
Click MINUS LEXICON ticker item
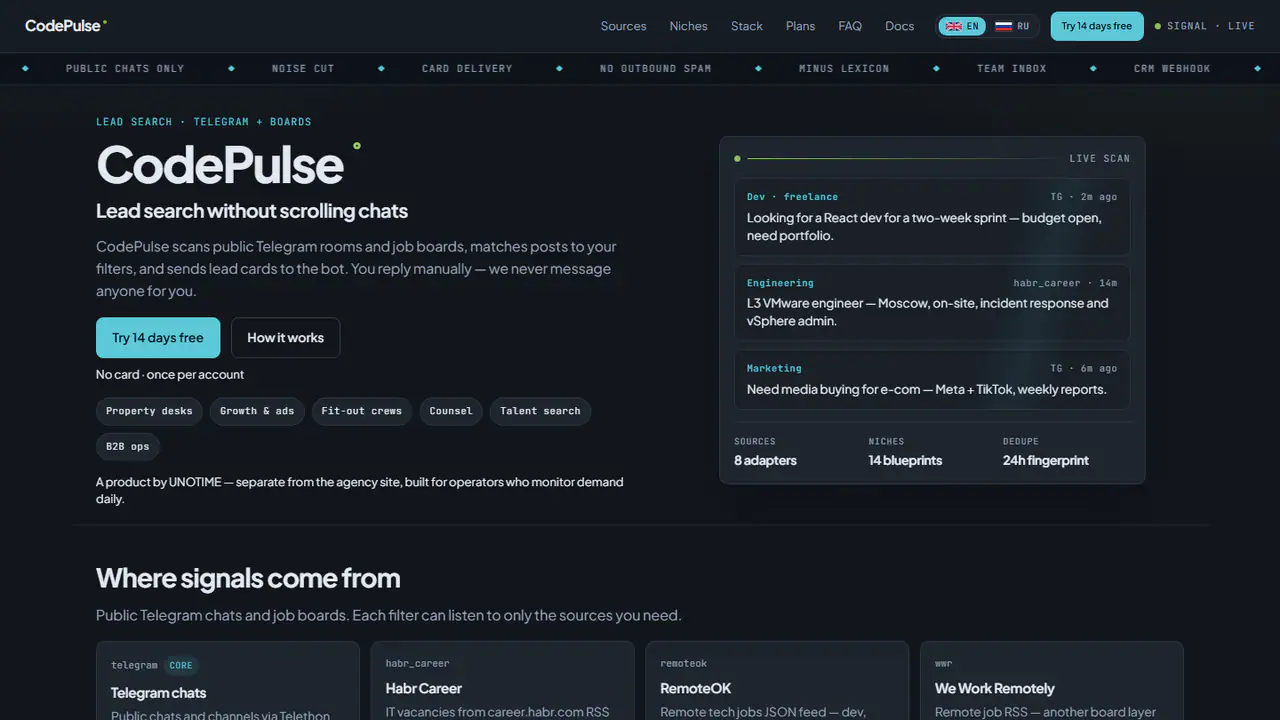(x=844, y=69)
